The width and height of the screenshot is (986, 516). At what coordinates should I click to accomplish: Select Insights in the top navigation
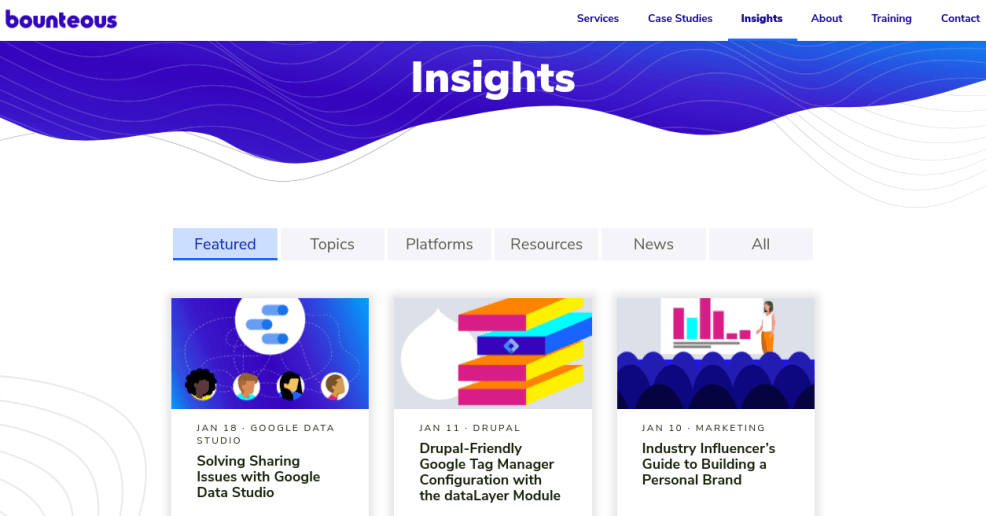tap(761, 19)
